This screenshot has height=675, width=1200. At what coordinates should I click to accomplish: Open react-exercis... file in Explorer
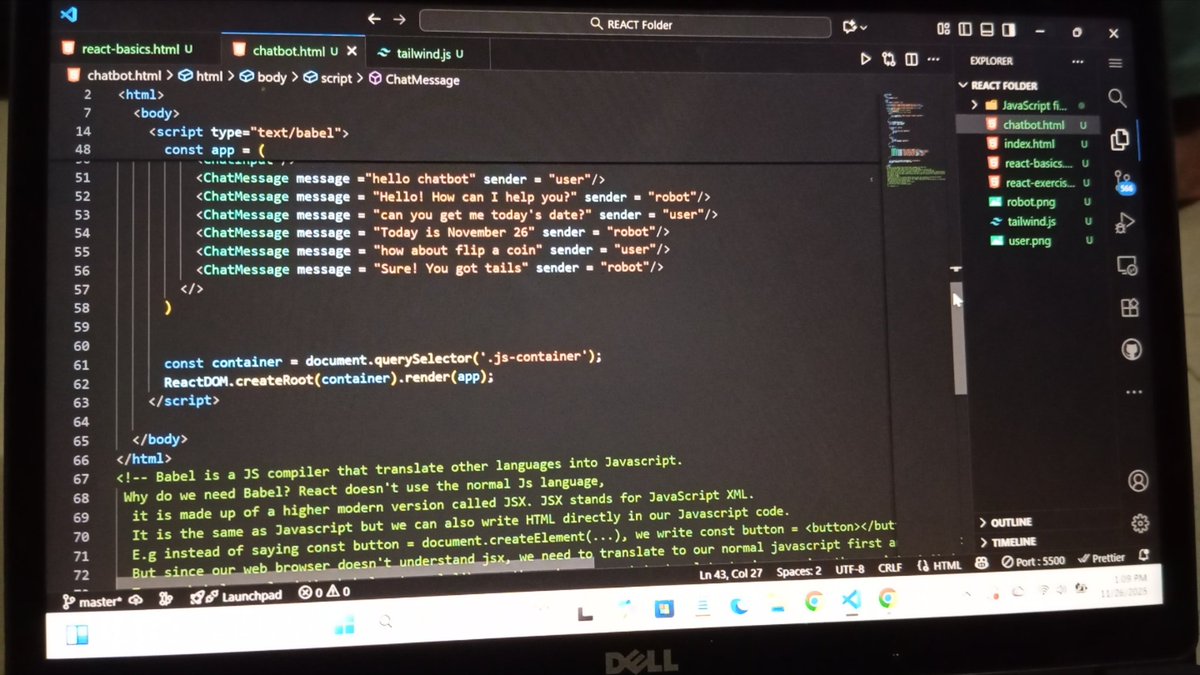(1040, 183)
